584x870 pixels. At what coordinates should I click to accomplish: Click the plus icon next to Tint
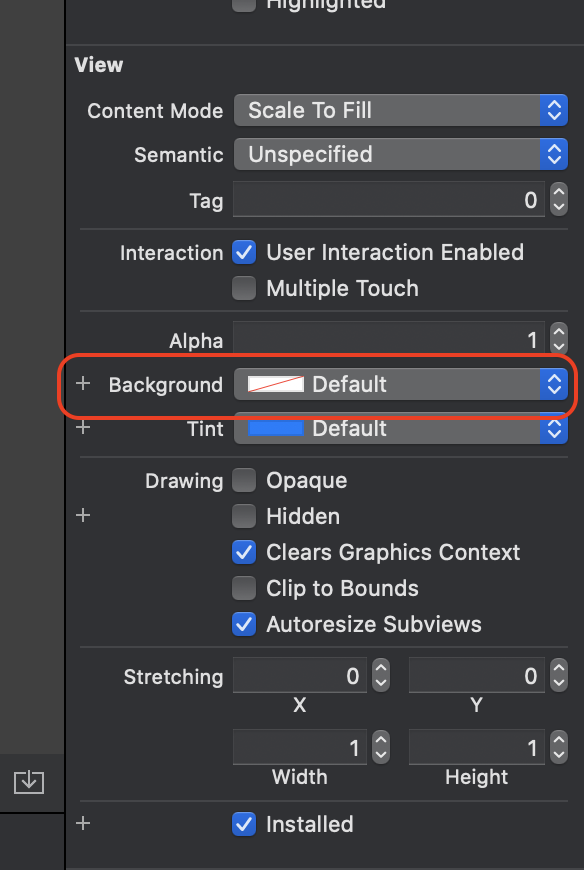point(83,428)
